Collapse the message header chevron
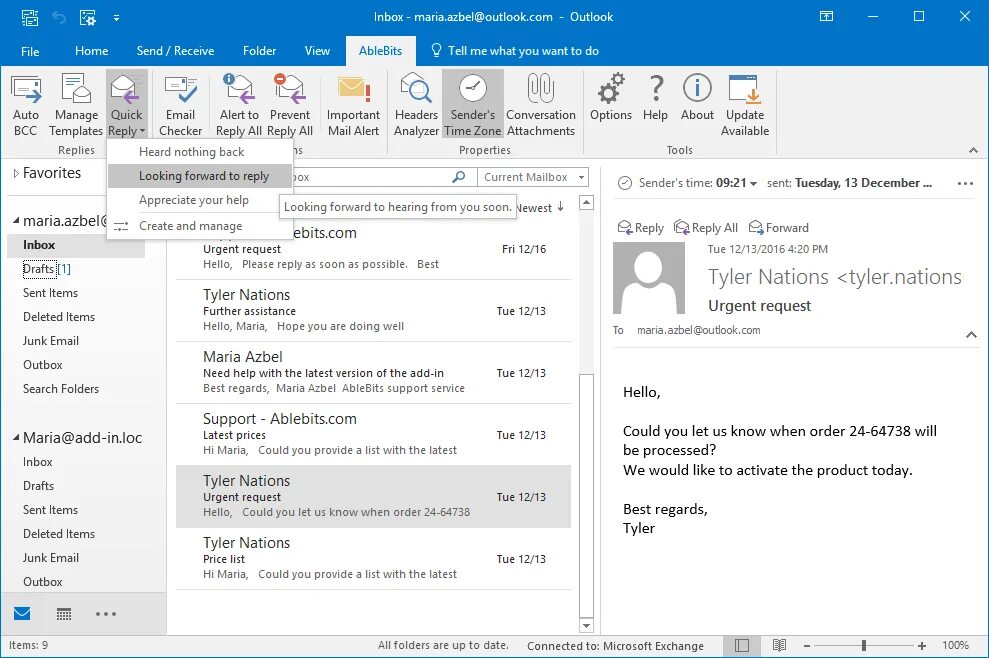 coord(971,335)
